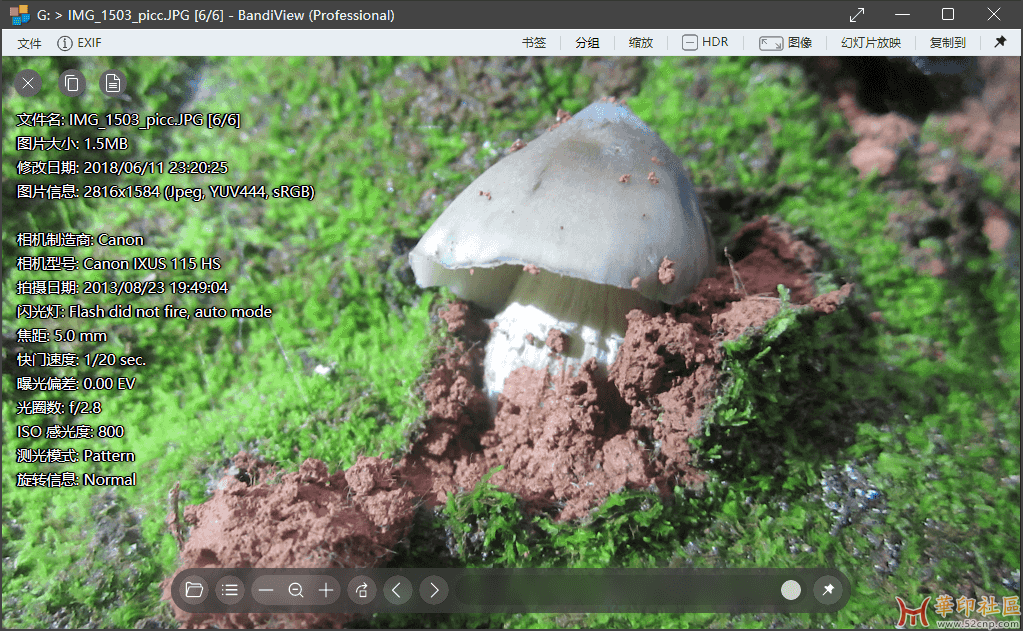Click the 图片信息 2816x1584 line
The image size is (1023, 631).
(166, 192)
